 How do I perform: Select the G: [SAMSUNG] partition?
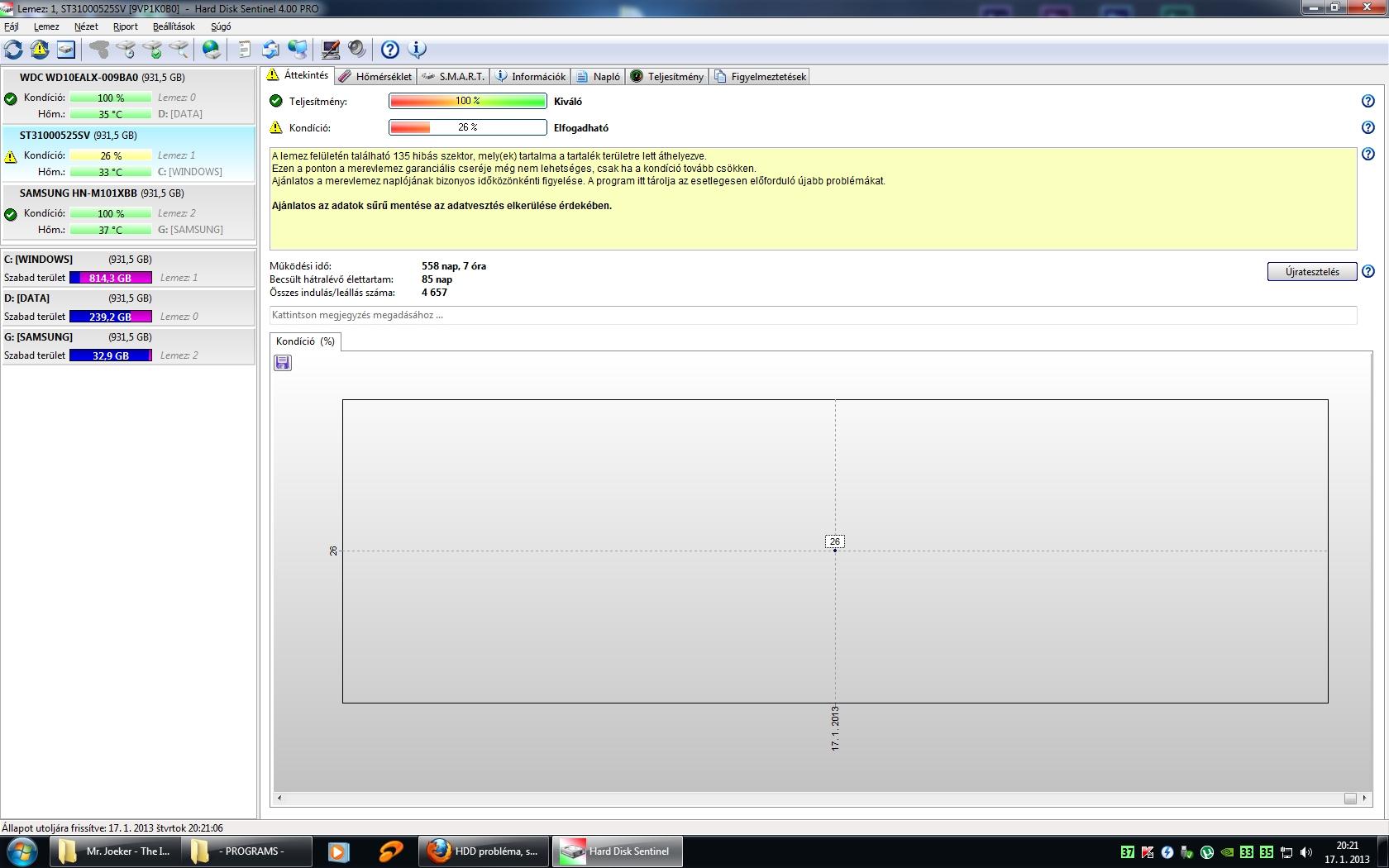[128, 346]
